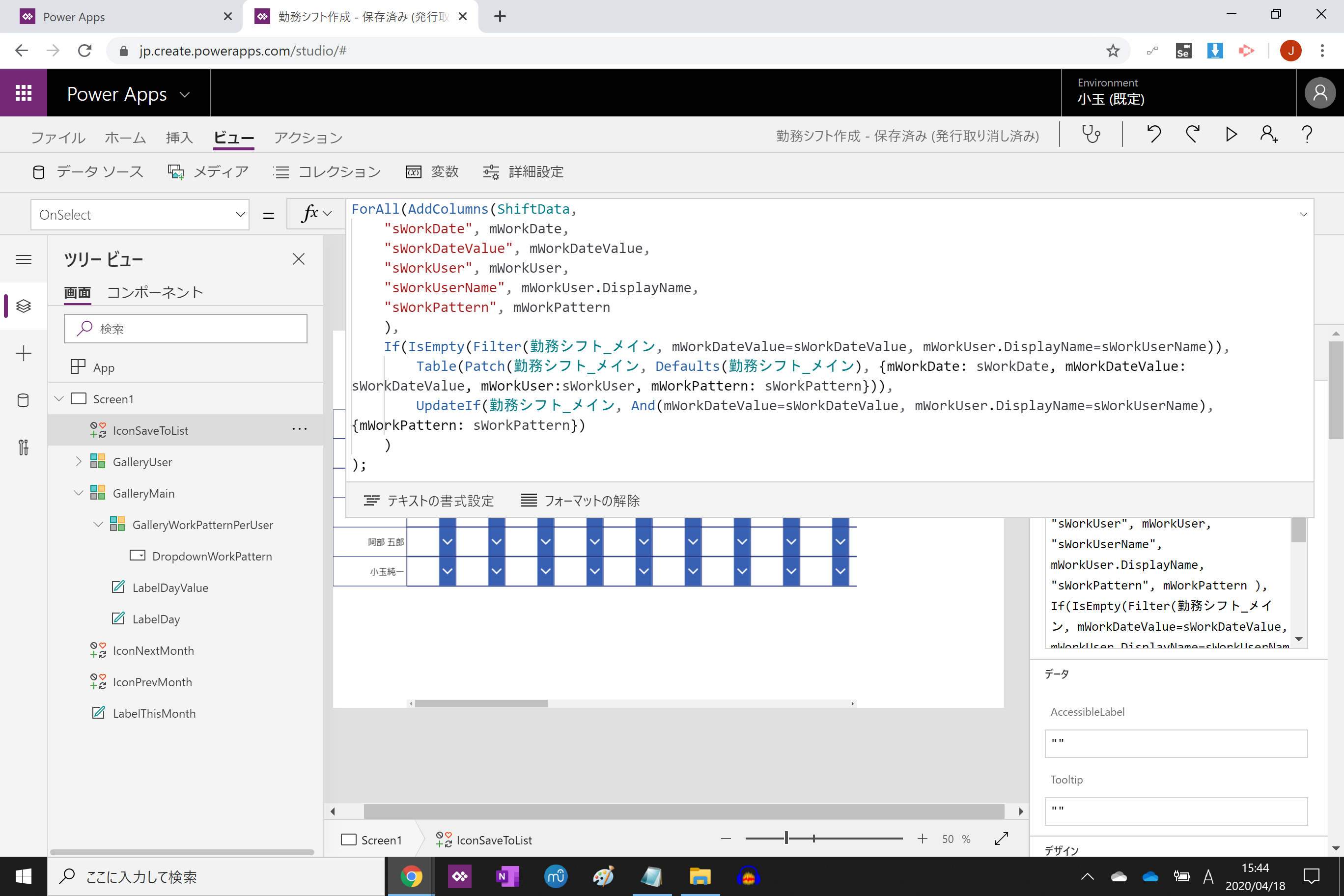Click the App Checker stethoscope icon
The height and width of the screenshot is (896, 1344).
coord(1091,135)
